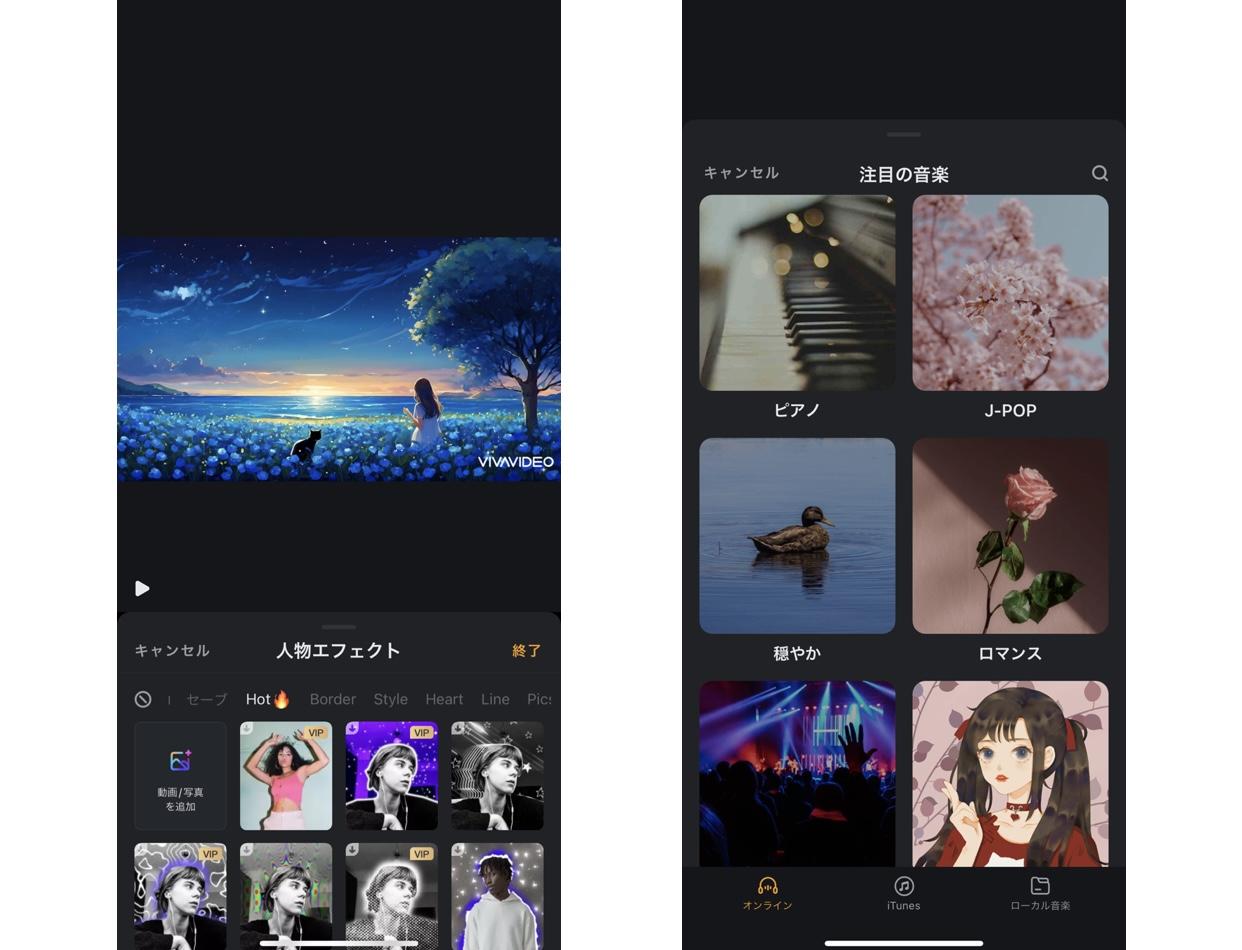Open the Style effect tab
Viewport: 1242px width, 950px height.
pyautogui.click(x=391, y=699)
